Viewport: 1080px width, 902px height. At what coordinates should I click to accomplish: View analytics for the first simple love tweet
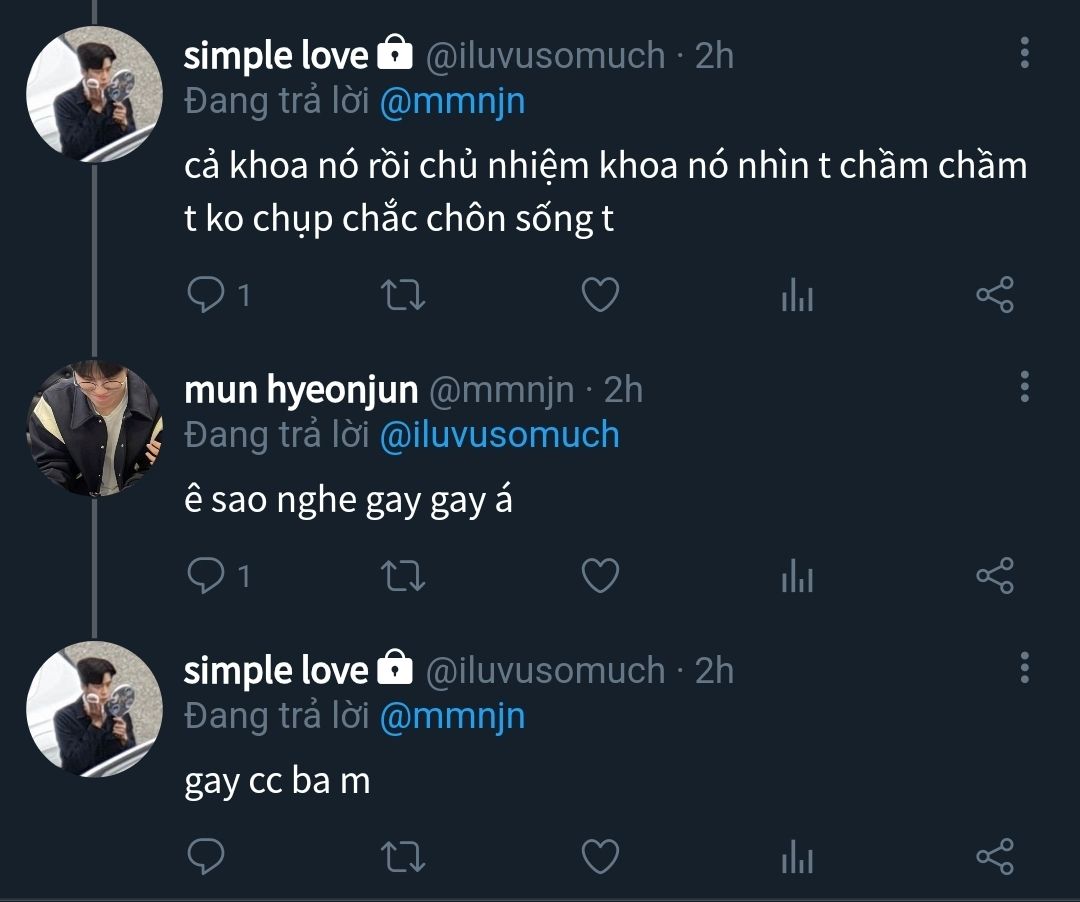[797, 296]
